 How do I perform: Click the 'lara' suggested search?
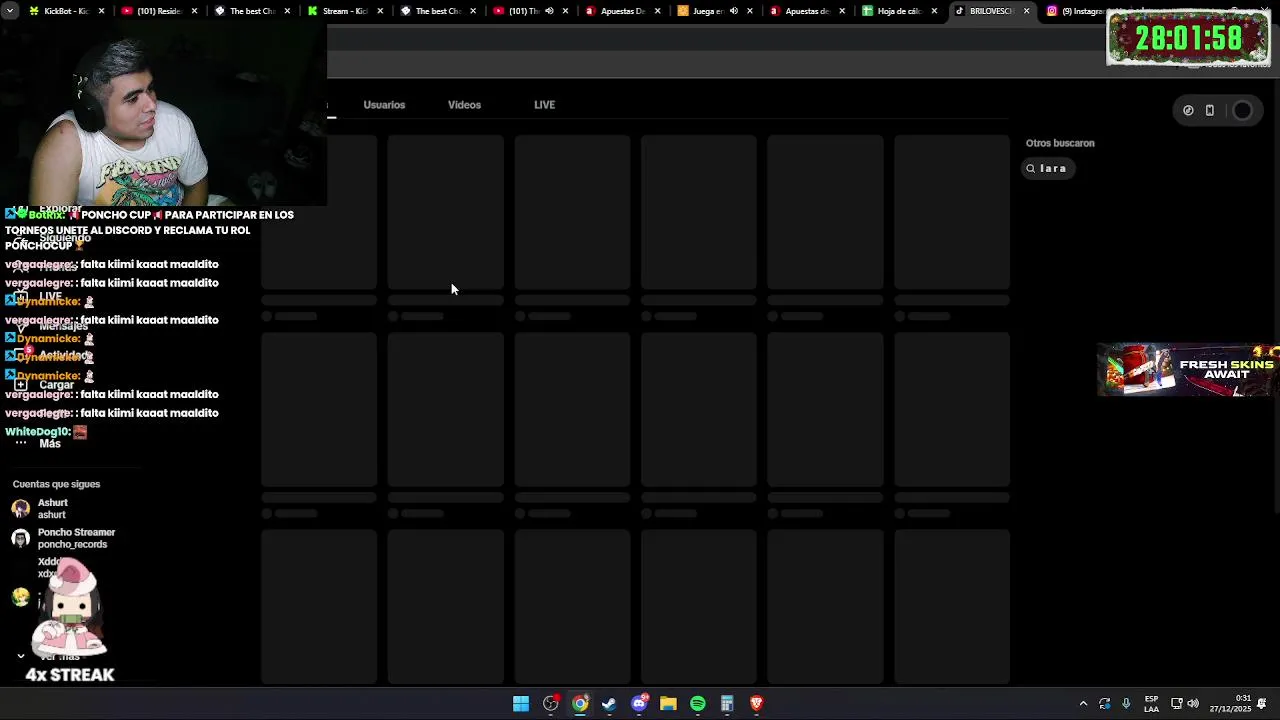[1047, 168]
